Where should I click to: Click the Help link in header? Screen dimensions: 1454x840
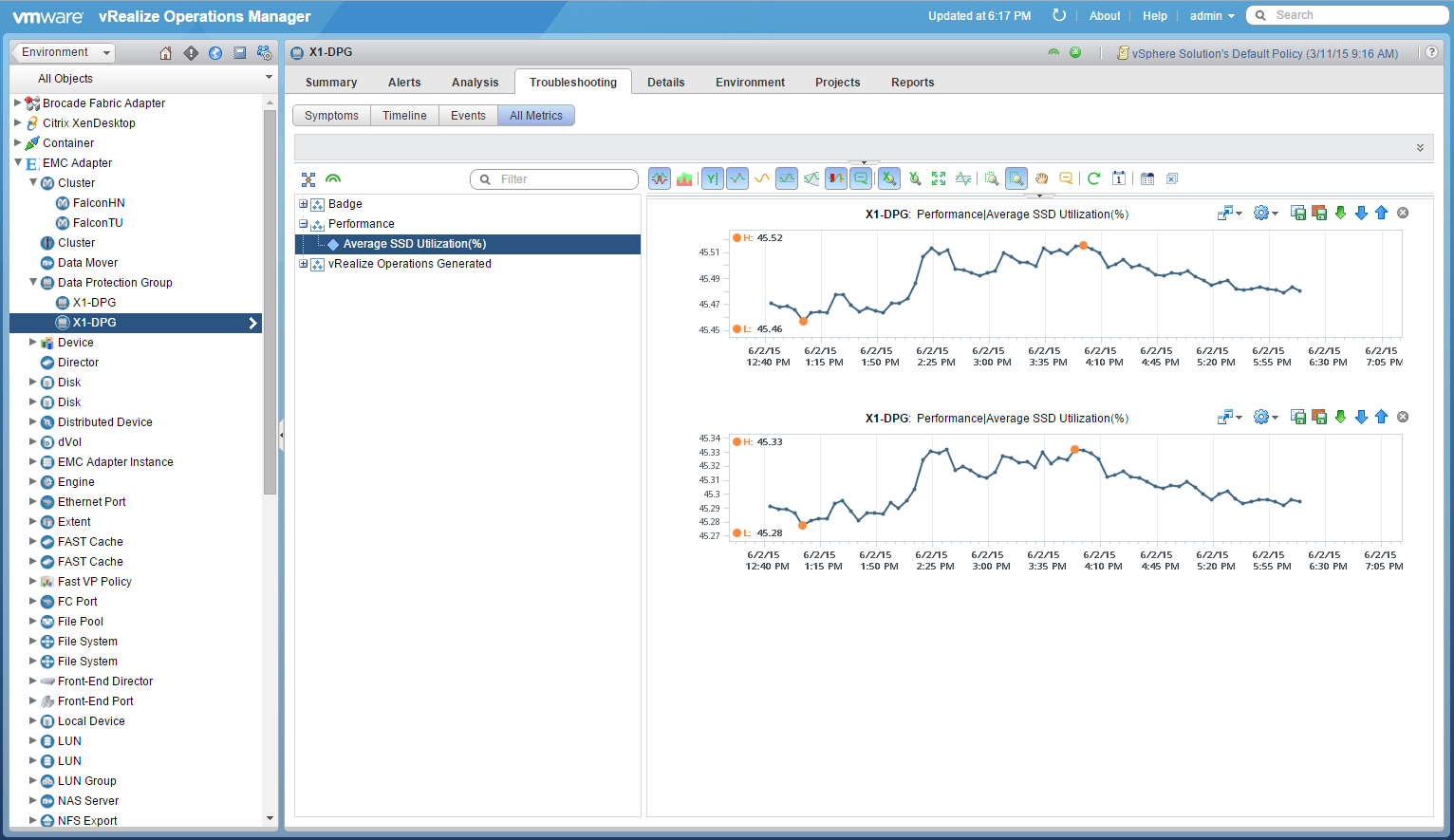(x=1154, y=16)
